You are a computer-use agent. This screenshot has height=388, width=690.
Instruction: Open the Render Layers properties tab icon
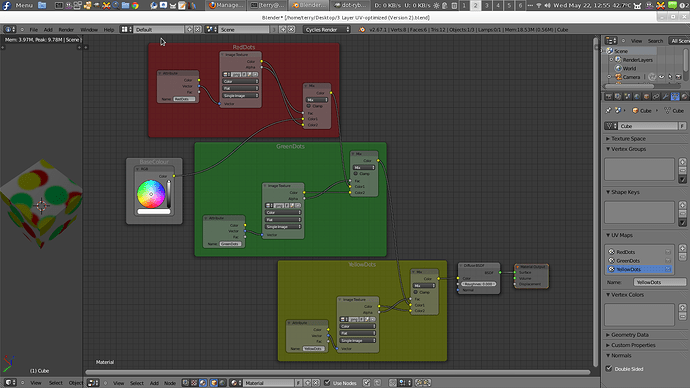coord(618,96)
